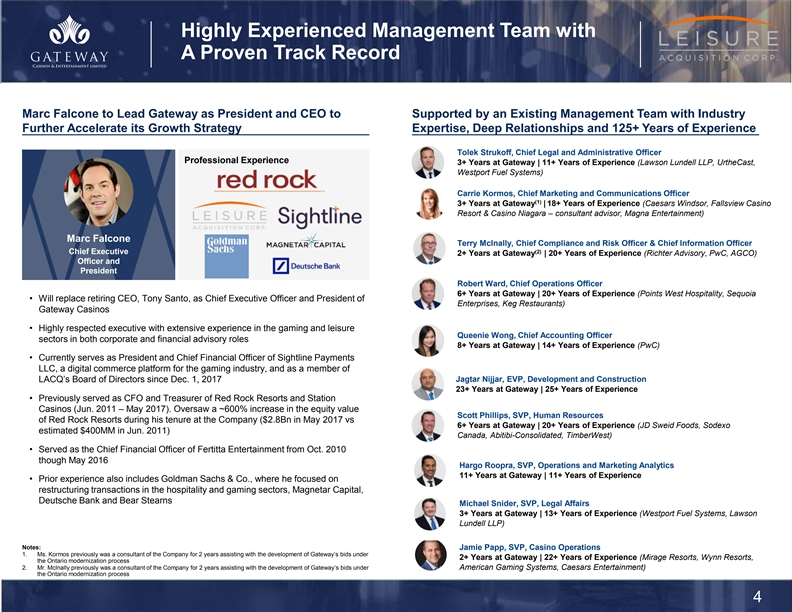Select Tolek Strukoff's headshot

pyautogui.click(x=429, y=163)
